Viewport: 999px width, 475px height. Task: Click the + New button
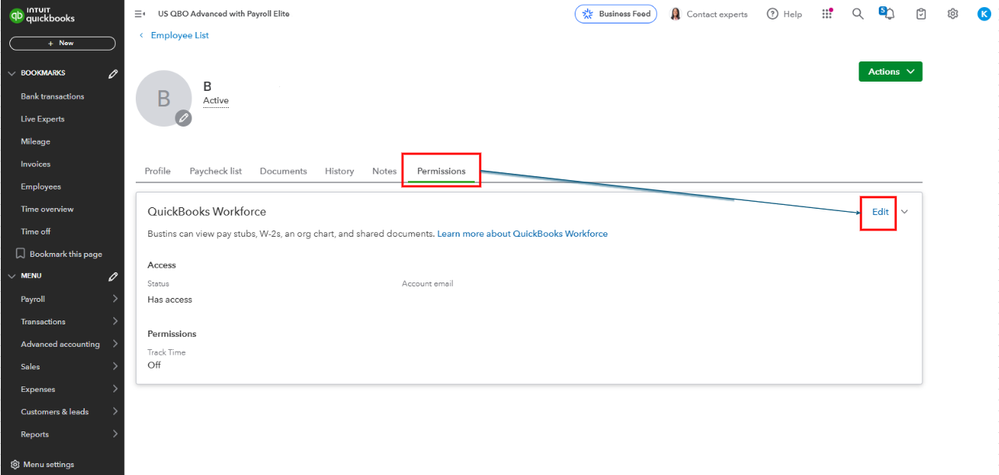pos(62,43)
